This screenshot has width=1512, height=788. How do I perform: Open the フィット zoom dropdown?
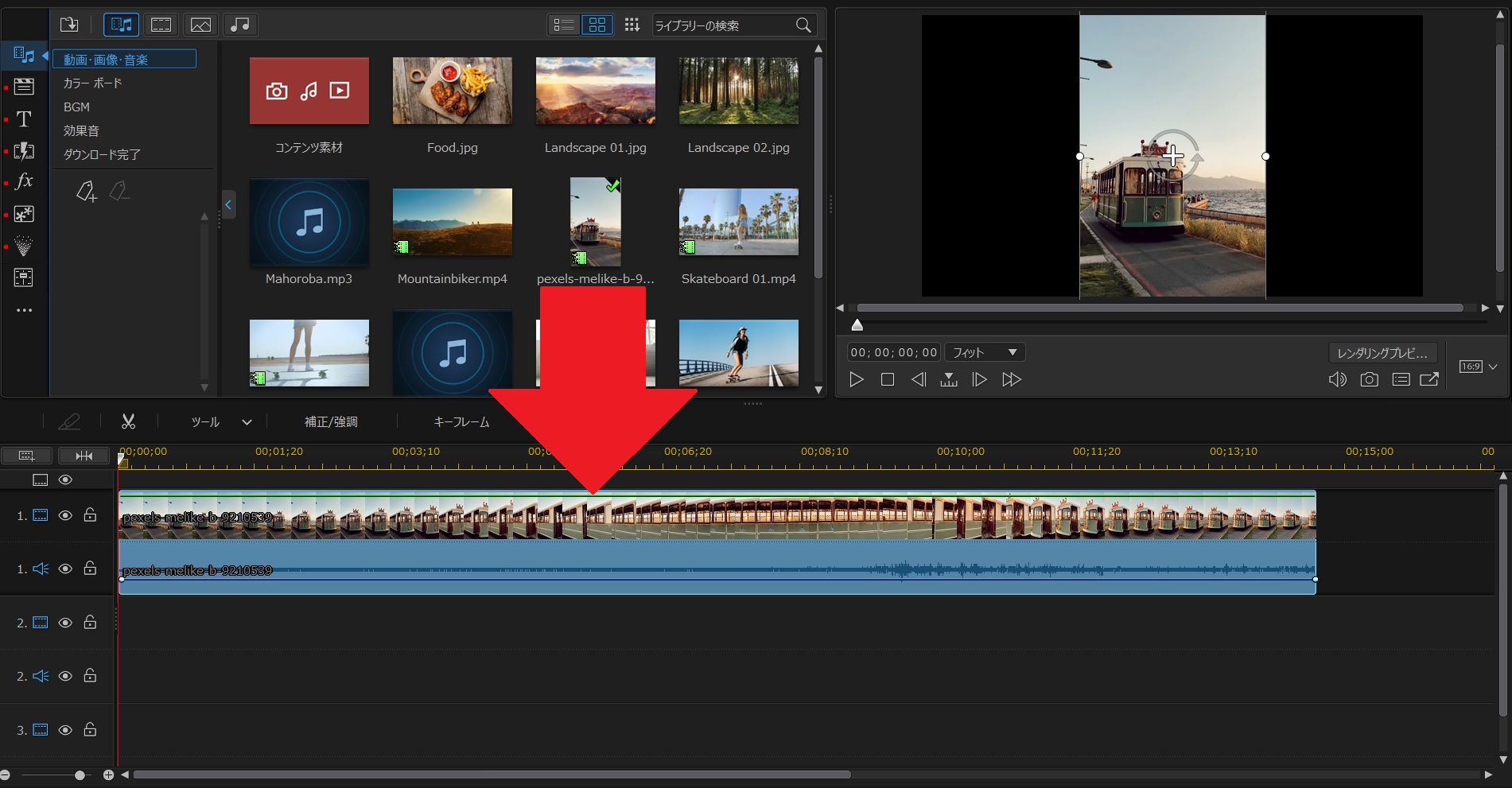coord(985,352)
